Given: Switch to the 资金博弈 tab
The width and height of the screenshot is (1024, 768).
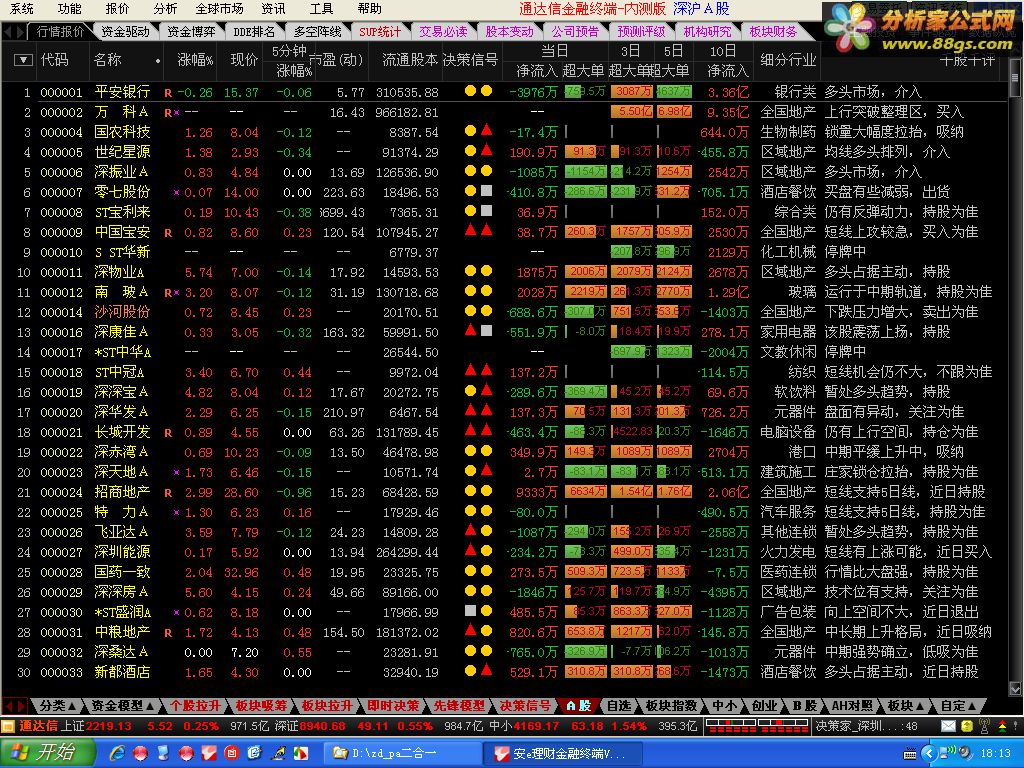Looking at the screenshot, I should pos(191,31).
